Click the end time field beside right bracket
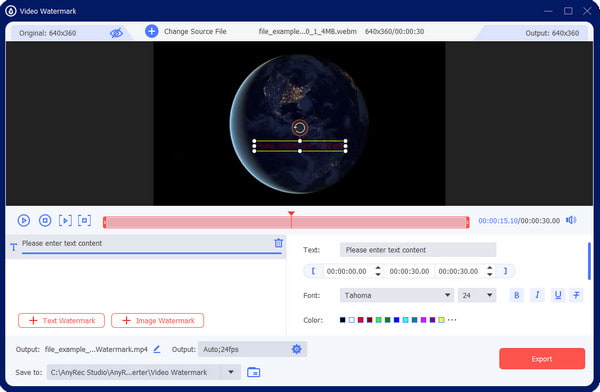Screen dimensions: 600x392 coord(458,271)
